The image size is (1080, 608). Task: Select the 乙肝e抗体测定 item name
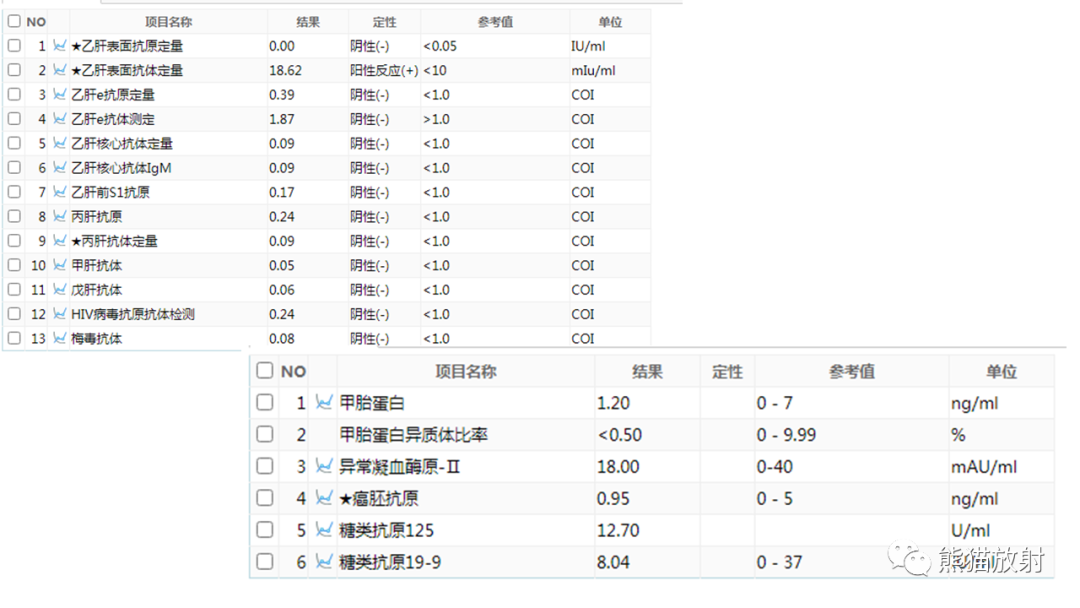click(x=113, y=119)
